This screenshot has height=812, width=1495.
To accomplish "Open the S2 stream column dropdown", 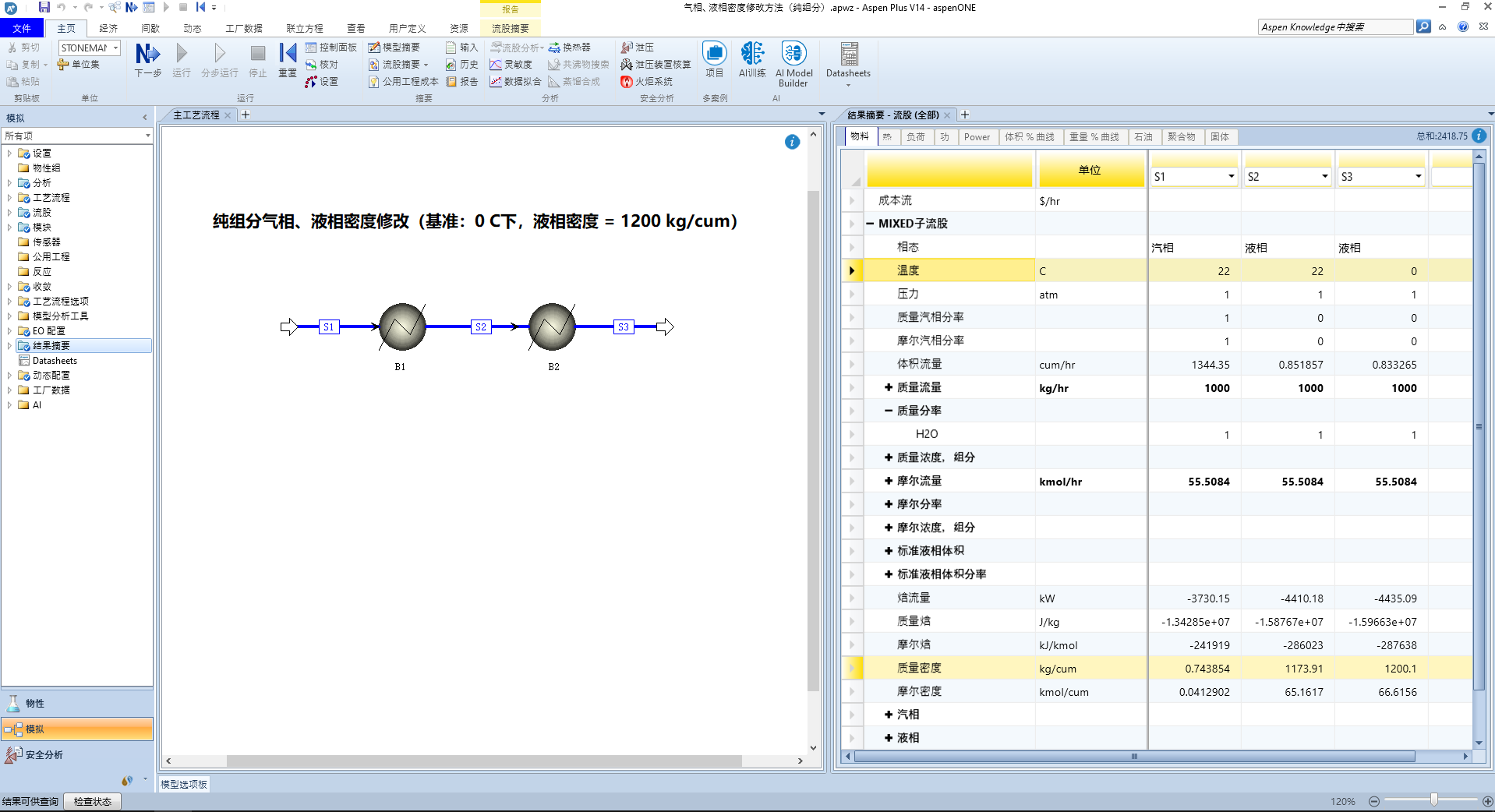I will coord(1325,177).
